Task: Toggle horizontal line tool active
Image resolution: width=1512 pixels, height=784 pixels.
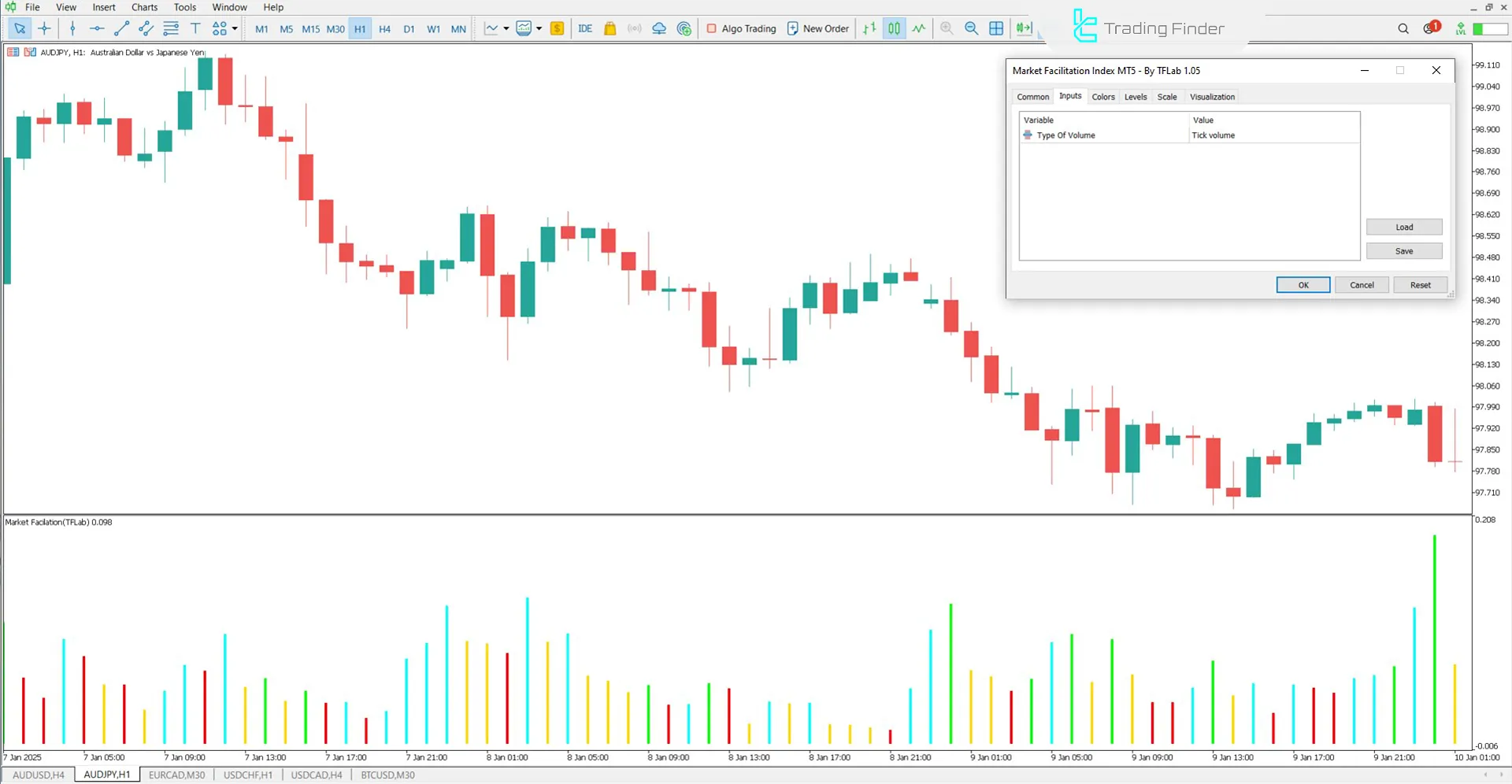Action: click(x=96, y=28)
